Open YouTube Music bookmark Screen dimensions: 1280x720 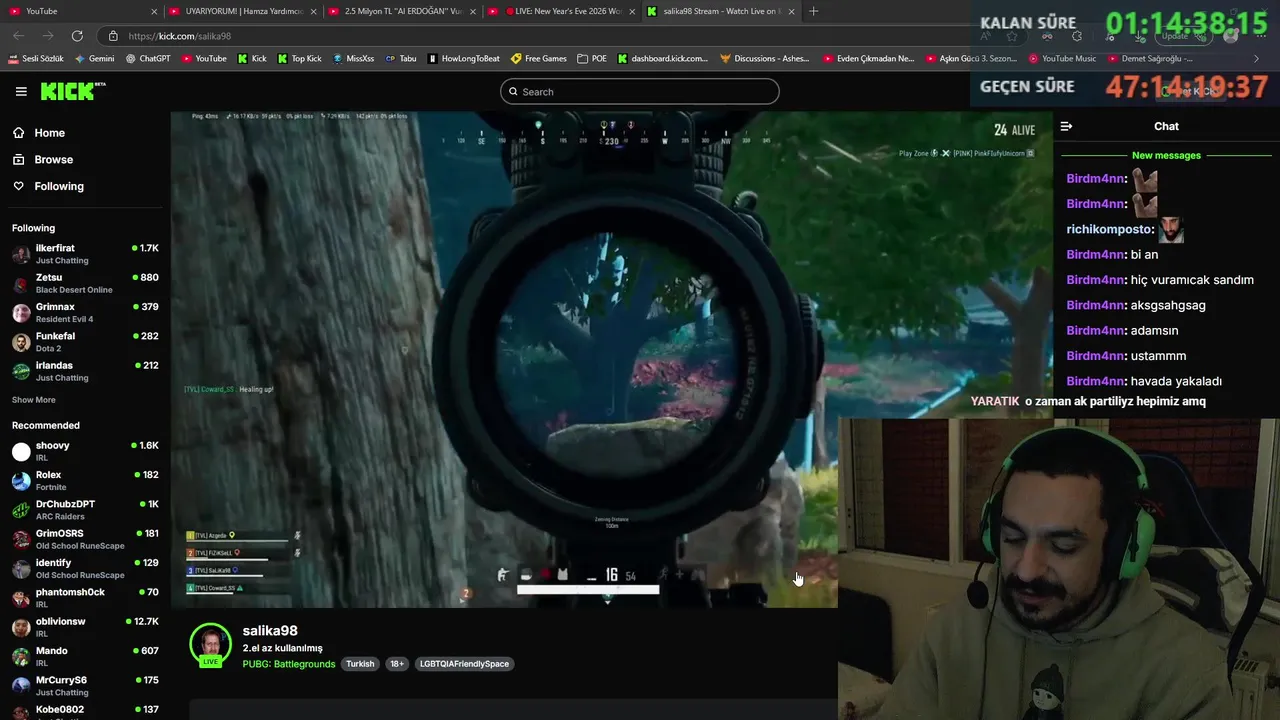coord(1062,59)
